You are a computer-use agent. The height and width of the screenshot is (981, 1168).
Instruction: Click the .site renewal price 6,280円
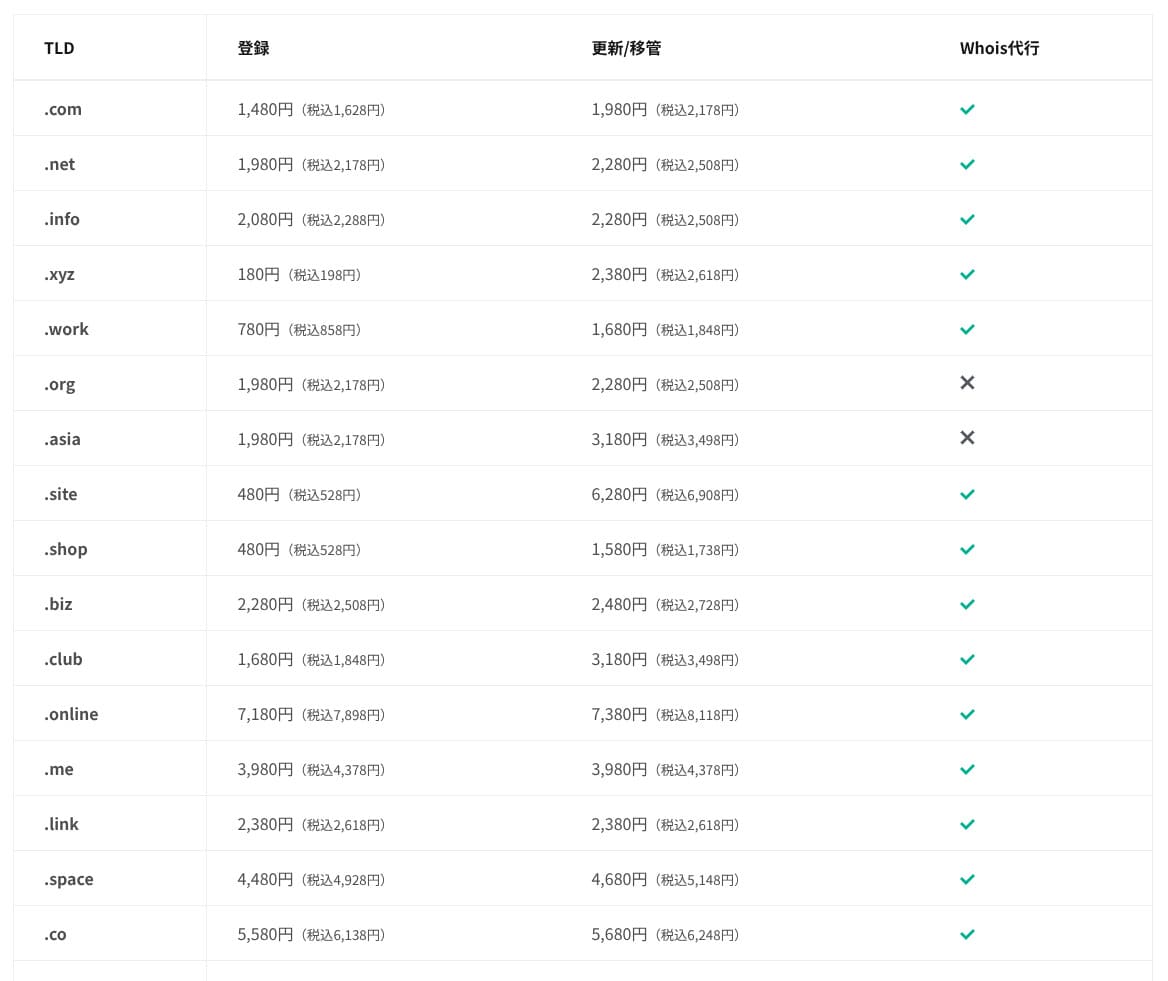pyautogui.click(x=619, y=494)
